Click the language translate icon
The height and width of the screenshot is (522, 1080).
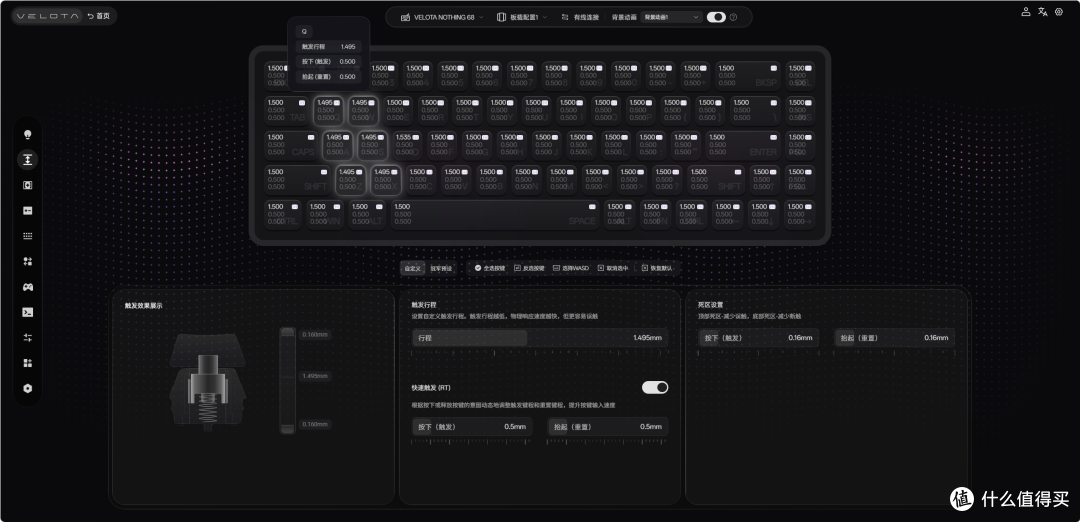coord(1042,12)
